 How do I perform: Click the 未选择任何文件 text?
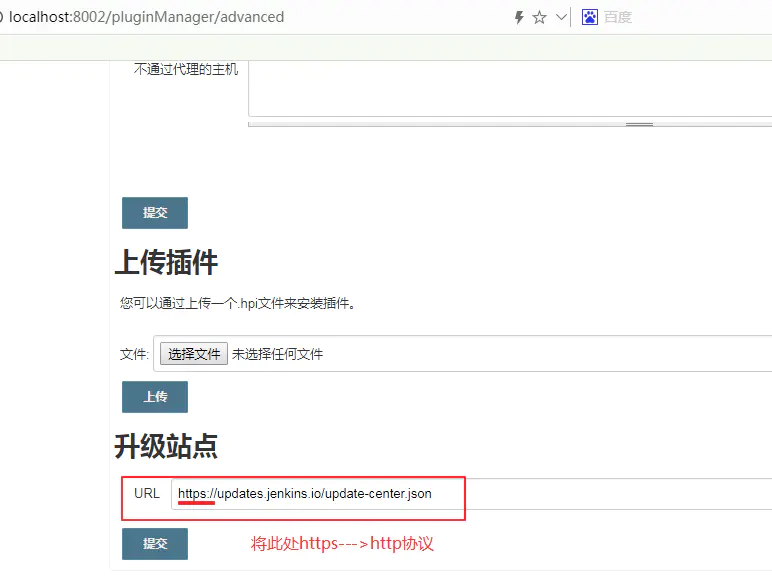pos(277,354)
